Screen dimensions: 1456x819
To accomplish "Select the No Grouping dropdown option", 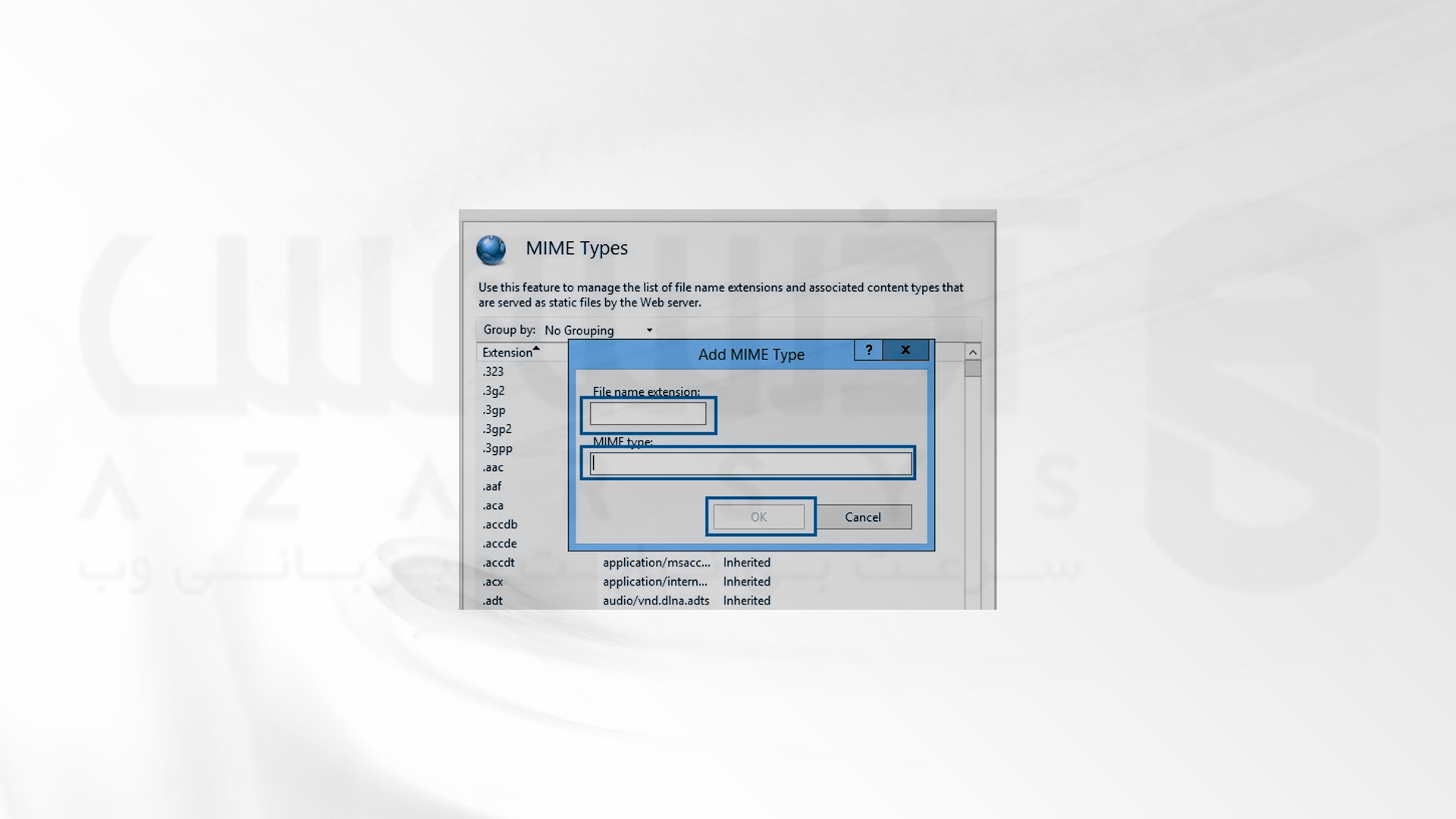I will point(596,329).
